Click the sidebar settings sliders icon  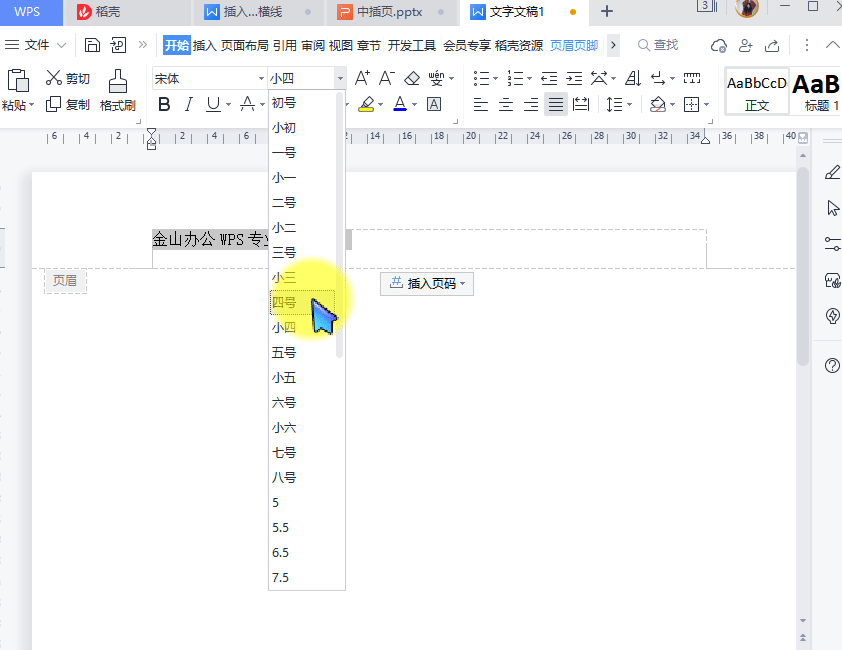pyautogui.click(x=832, y=244)
